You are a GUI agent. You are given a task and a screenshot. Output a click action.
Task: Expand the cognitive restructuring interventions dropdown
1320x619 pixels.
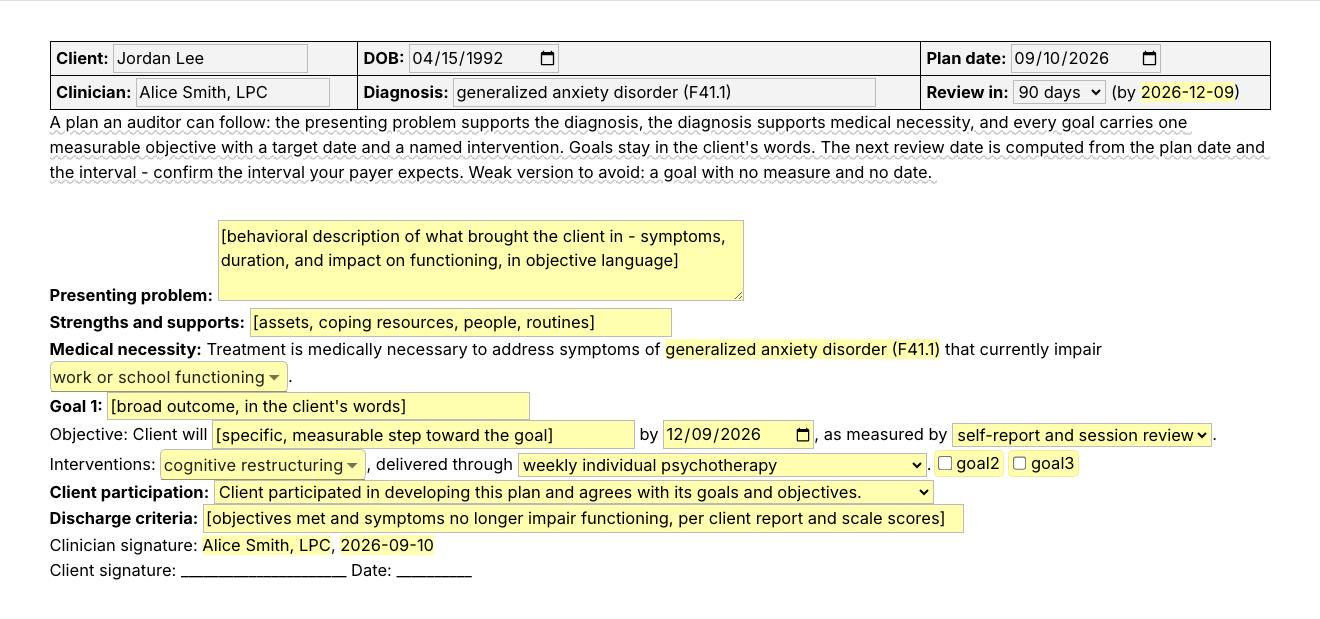[263, 465]
